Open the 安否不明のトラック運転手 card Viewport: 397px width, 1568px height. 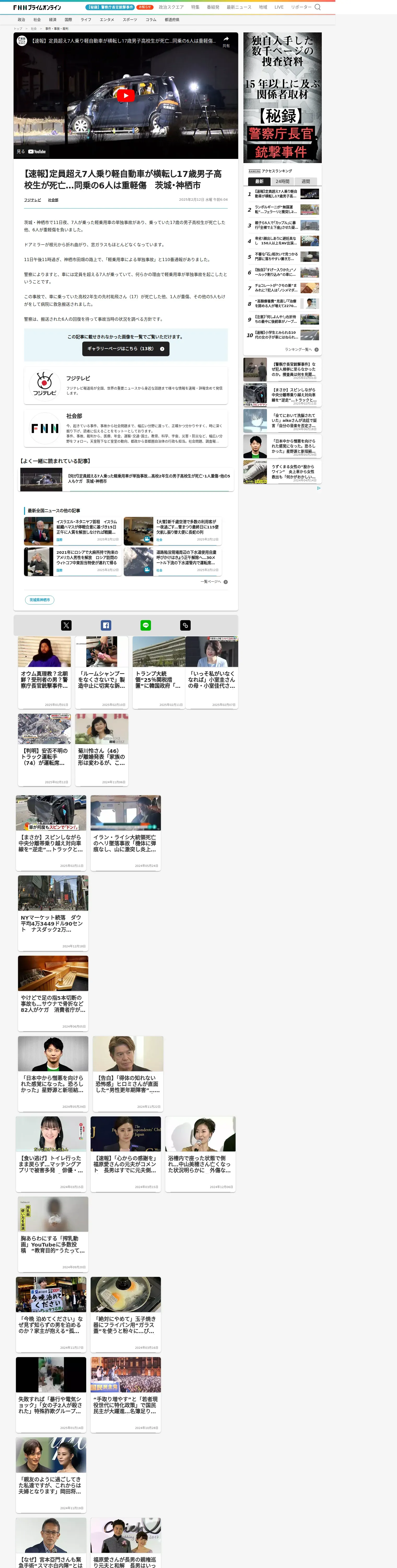(44, 750)
